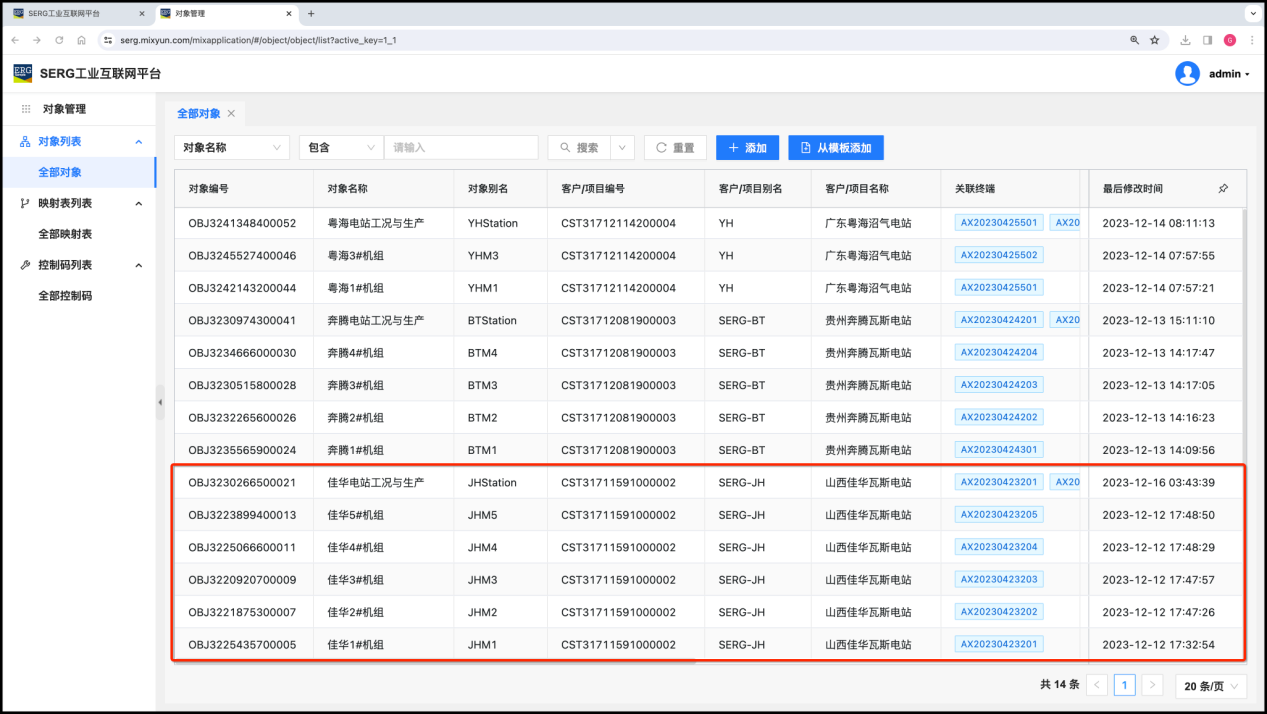Click the 请输入 search input field
This screenshot has width=1267, height=714.
(x=460, y=148)
